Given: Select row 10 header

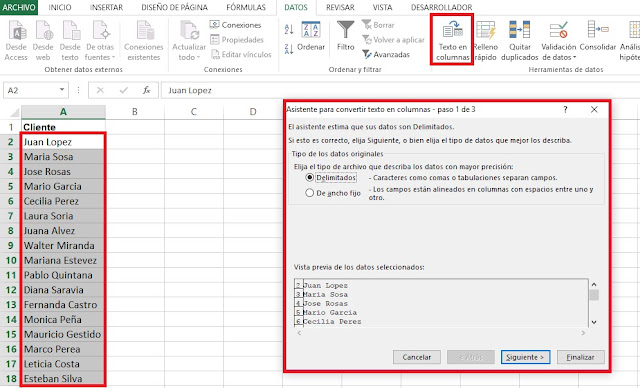Looking at the screenshot, I should click(x=11, y=260).
